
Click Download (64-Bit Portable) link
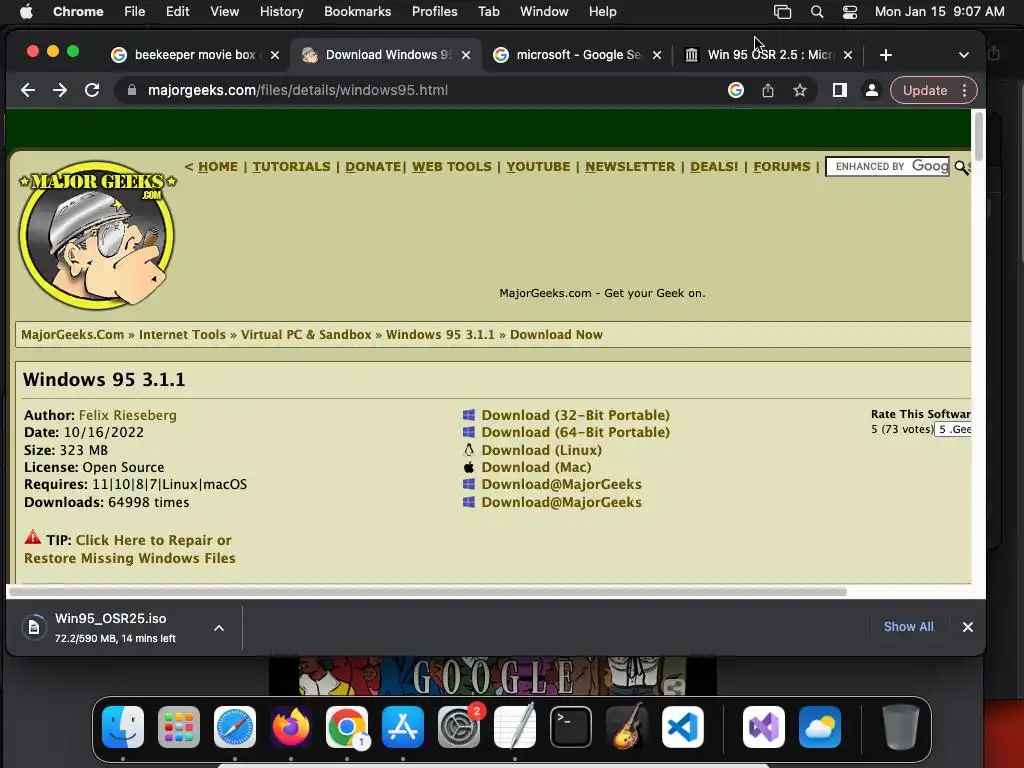[x=575, y=432]
